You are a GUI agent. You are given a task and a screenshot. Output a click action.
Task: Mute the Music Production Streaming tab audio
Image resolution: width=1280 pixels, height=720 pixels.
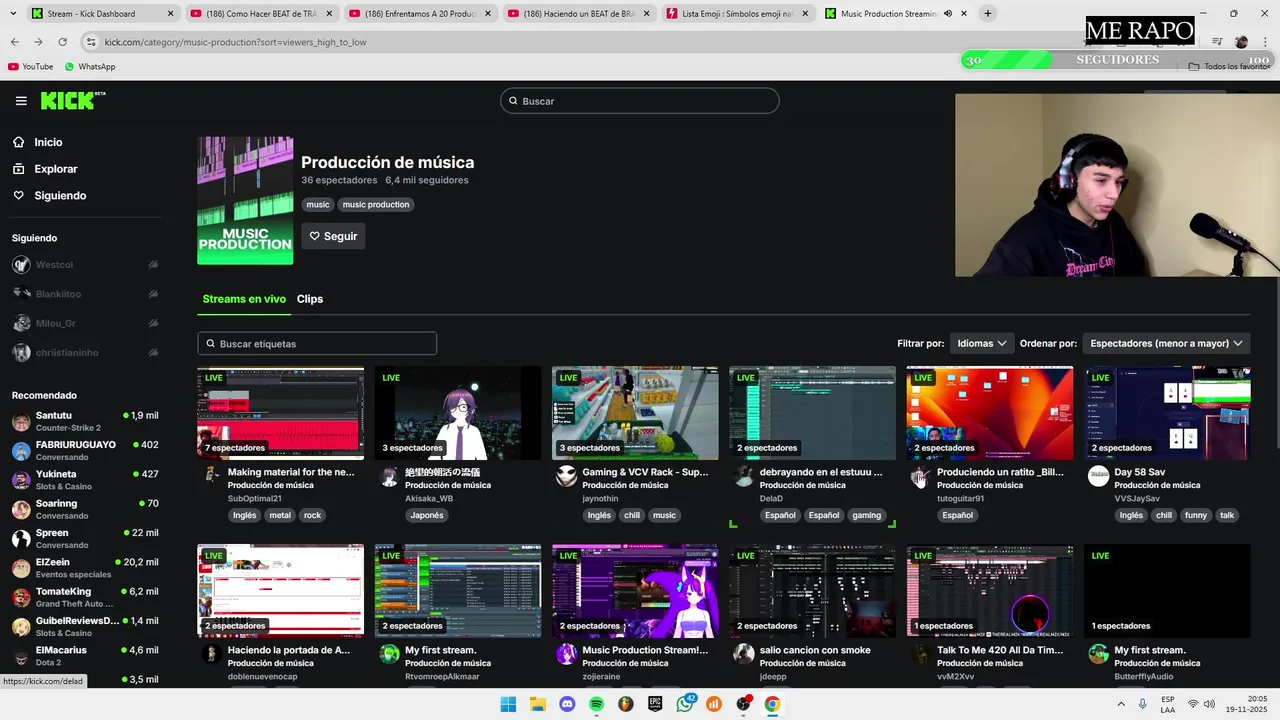pos(948,14)
